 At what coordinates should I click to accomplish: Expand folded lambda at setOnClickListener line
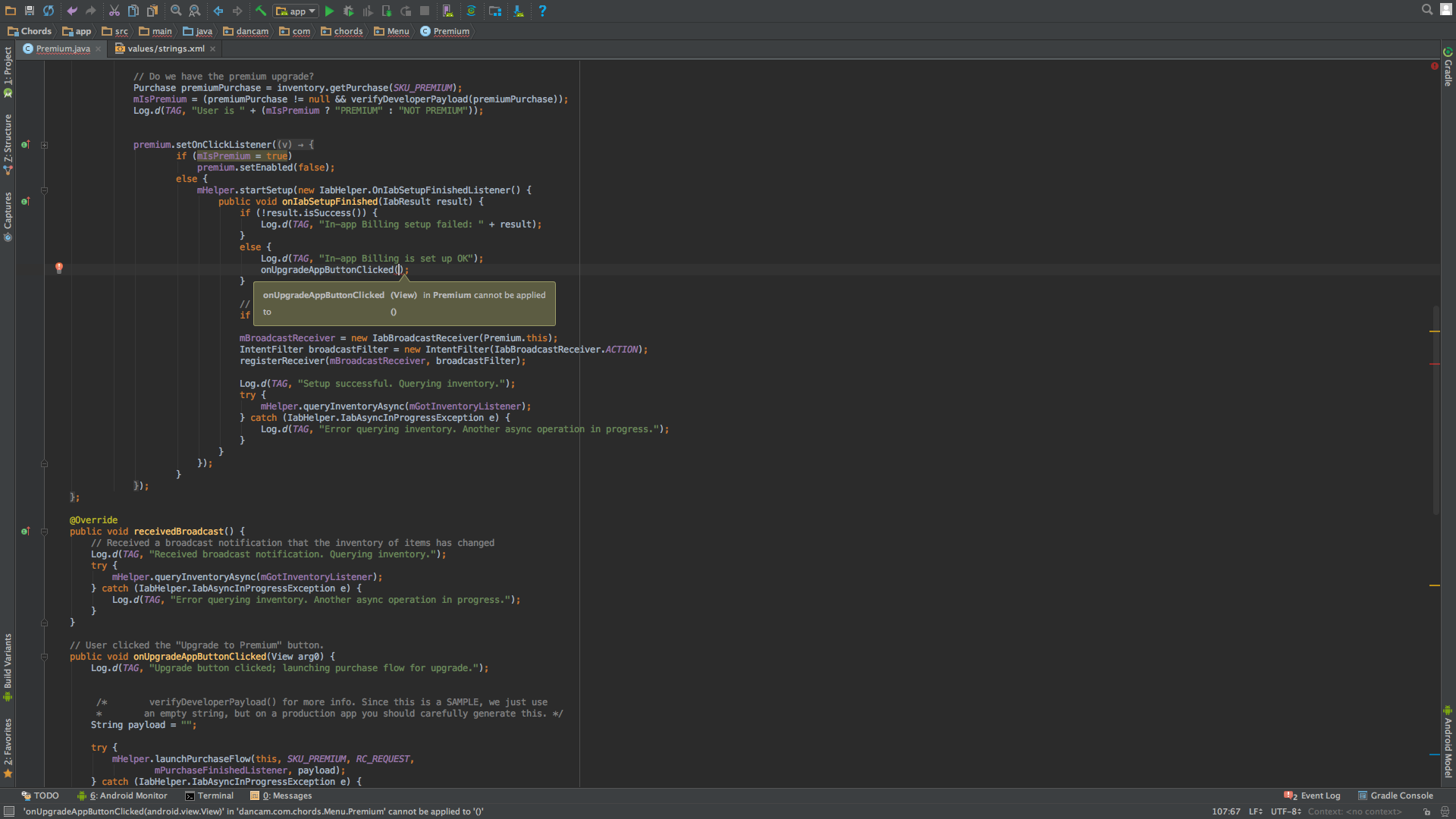click(x=44, y=145)
